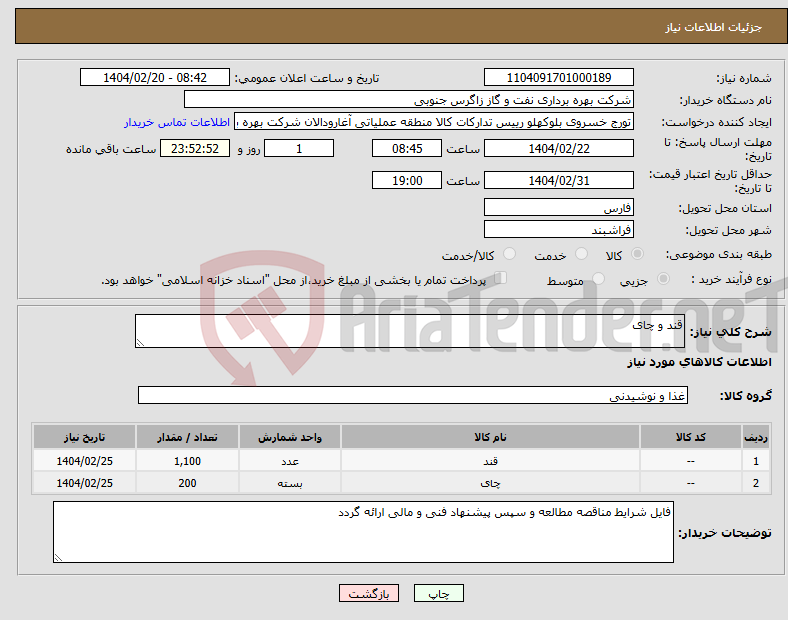Open the اطلاعات تماس خریدار link

[177, 122]
